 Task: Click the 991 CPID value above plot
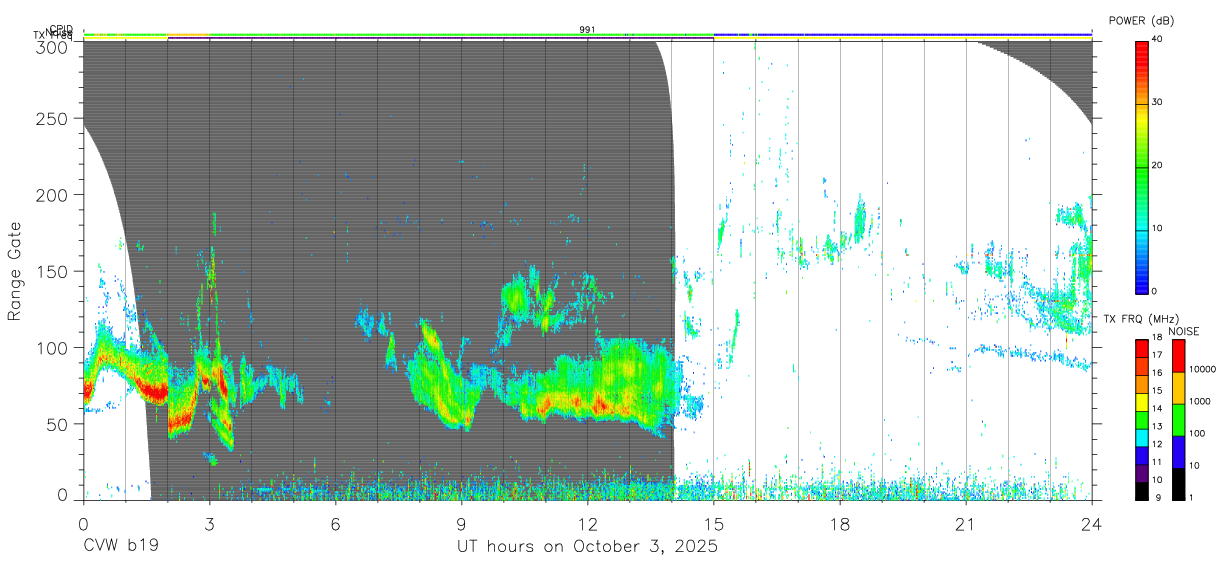pos(587,30)
